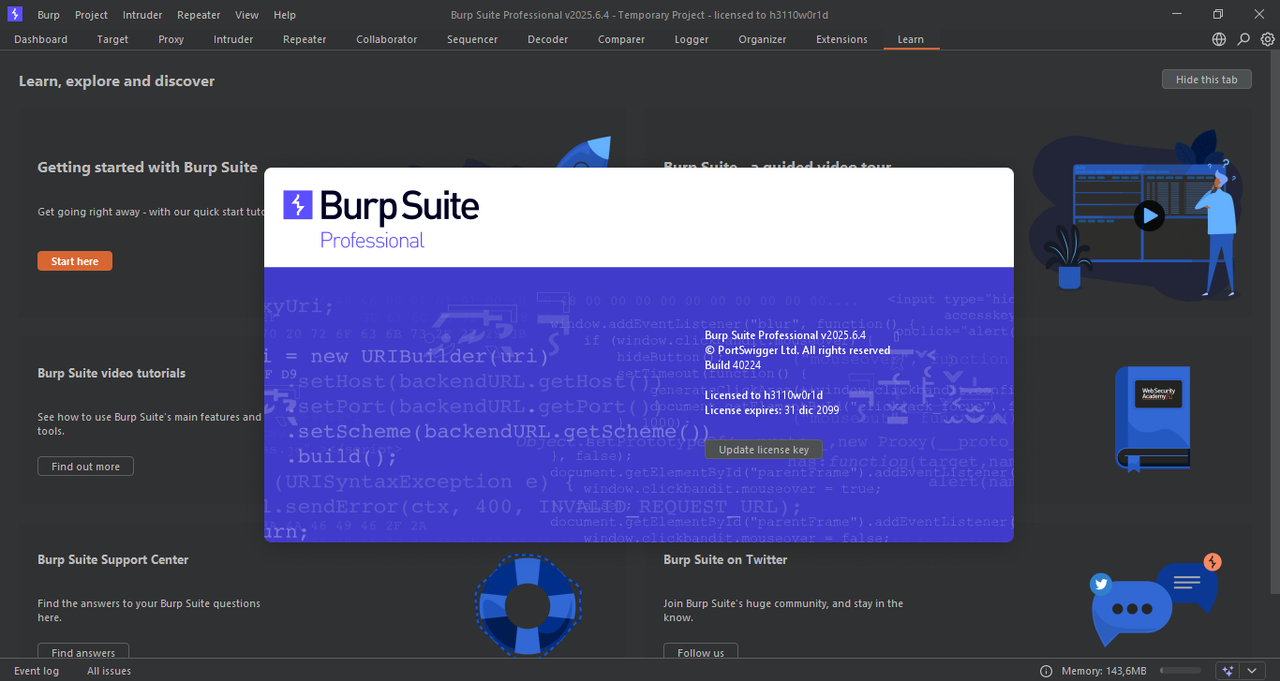The image size is (1280, 681).
Task: Switch to the Repeater tab
Action: point(305,39)
